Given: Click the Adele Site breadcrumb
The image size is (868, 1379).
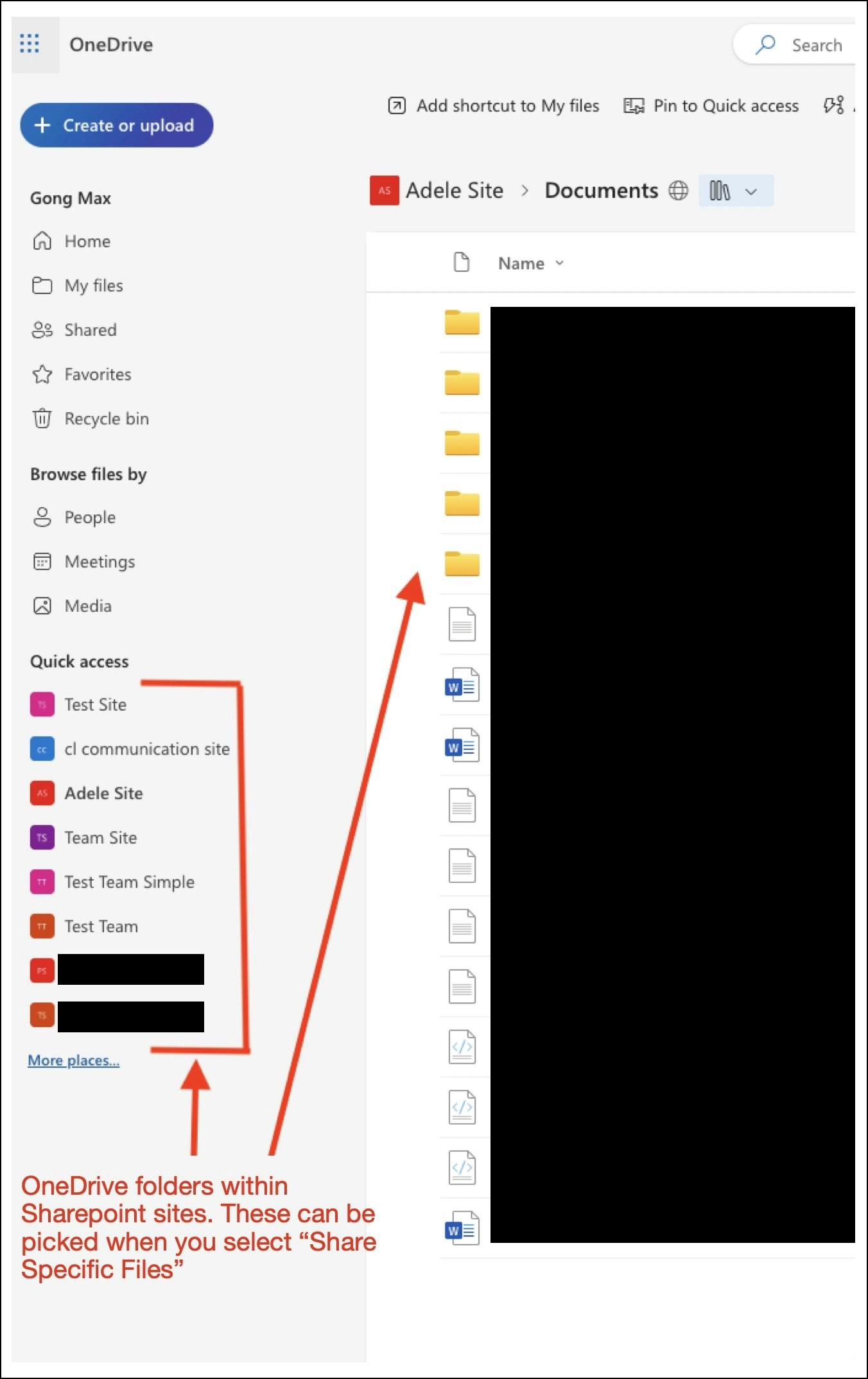Looking at the screenshot, I should 455,190.
